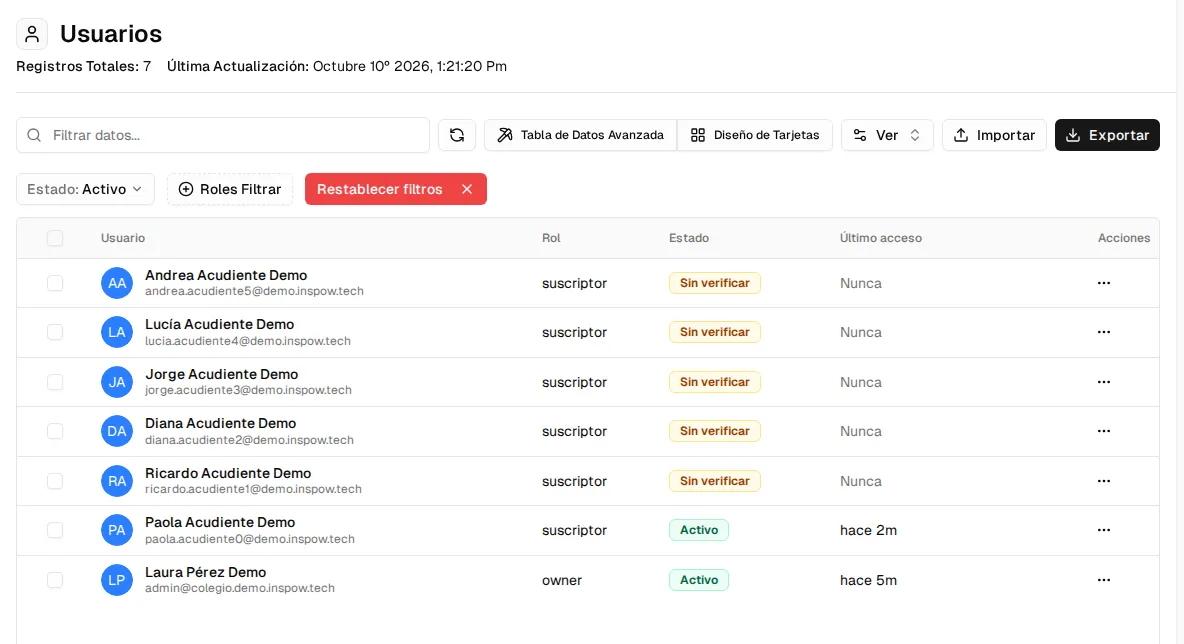Open actions menu for Diana Acudiente Demo
The width and height of the screenshot is (1184, 644).
1103,431
